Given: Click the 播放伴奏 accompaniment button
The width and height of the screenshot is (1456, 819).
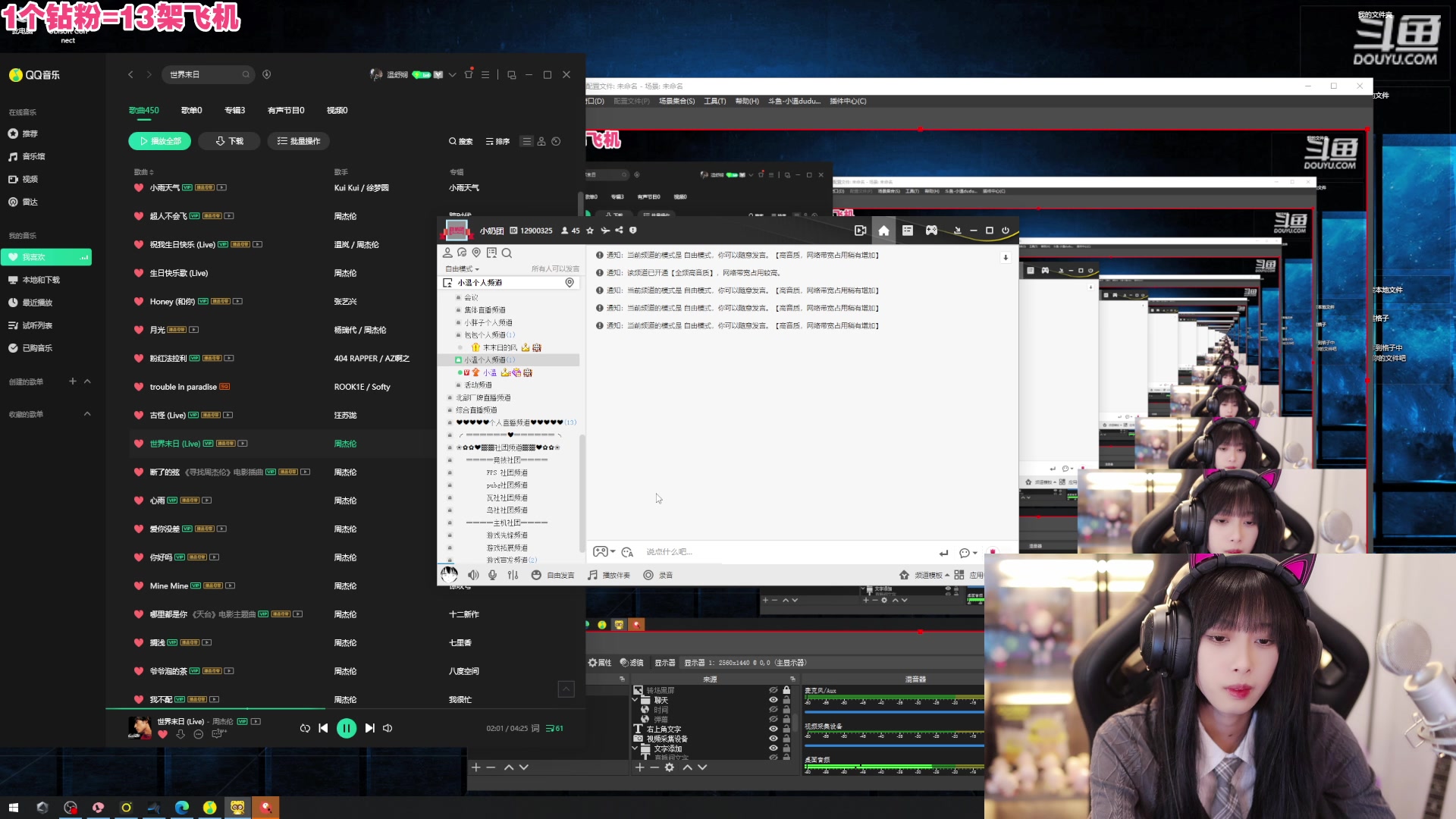Looking at the screenshot, I should coord(609,575).
